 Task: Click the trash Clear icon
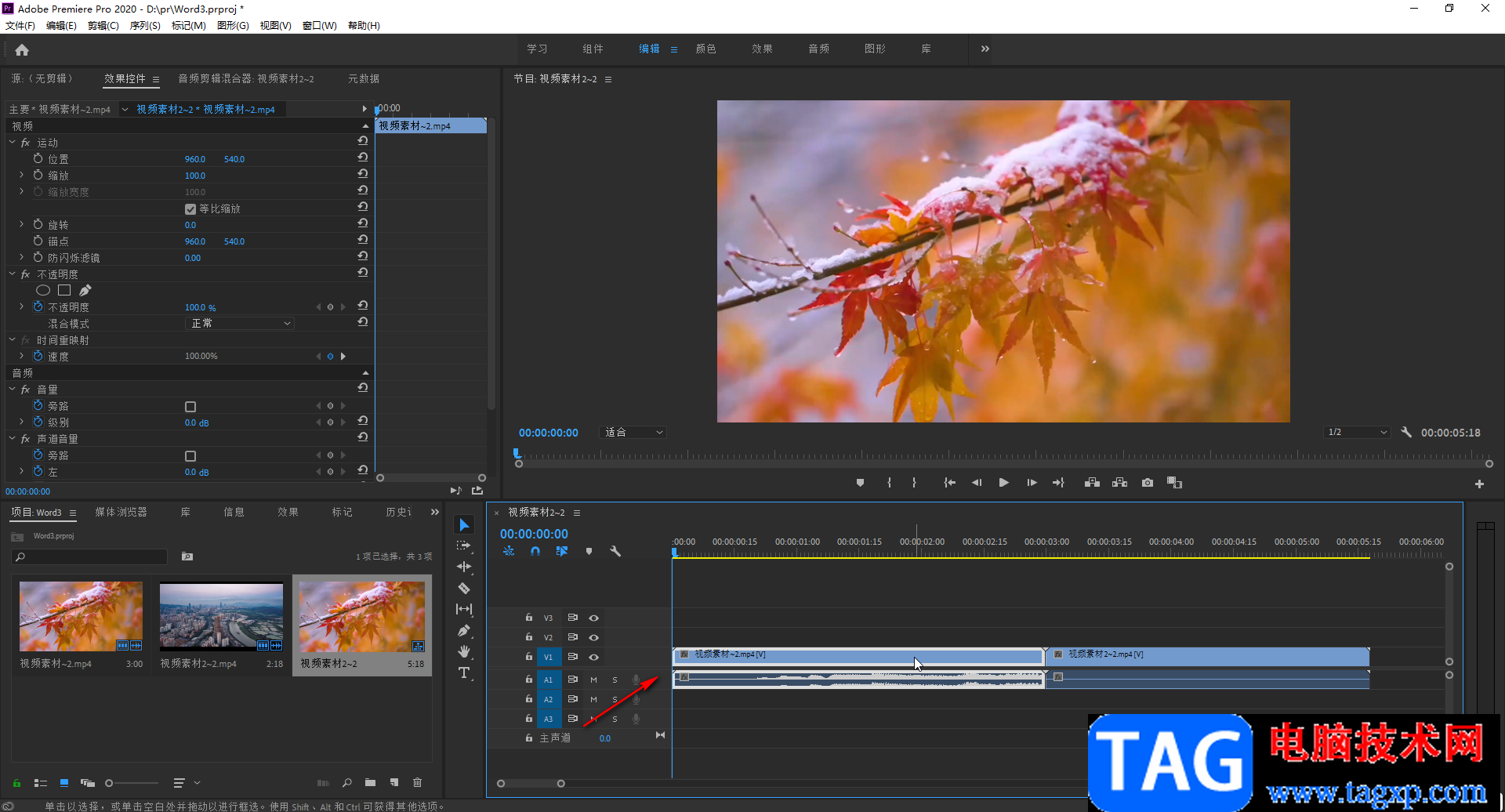417,782
